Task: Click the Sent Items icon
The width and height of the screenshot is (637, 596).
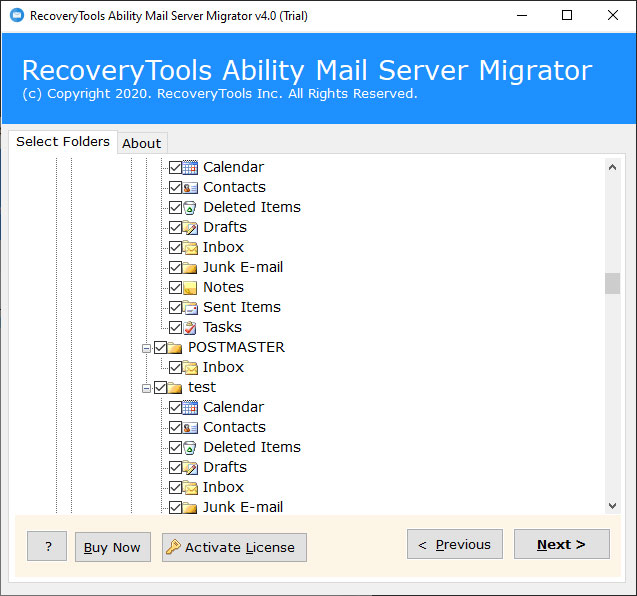Action: click(x=190, y=308)
